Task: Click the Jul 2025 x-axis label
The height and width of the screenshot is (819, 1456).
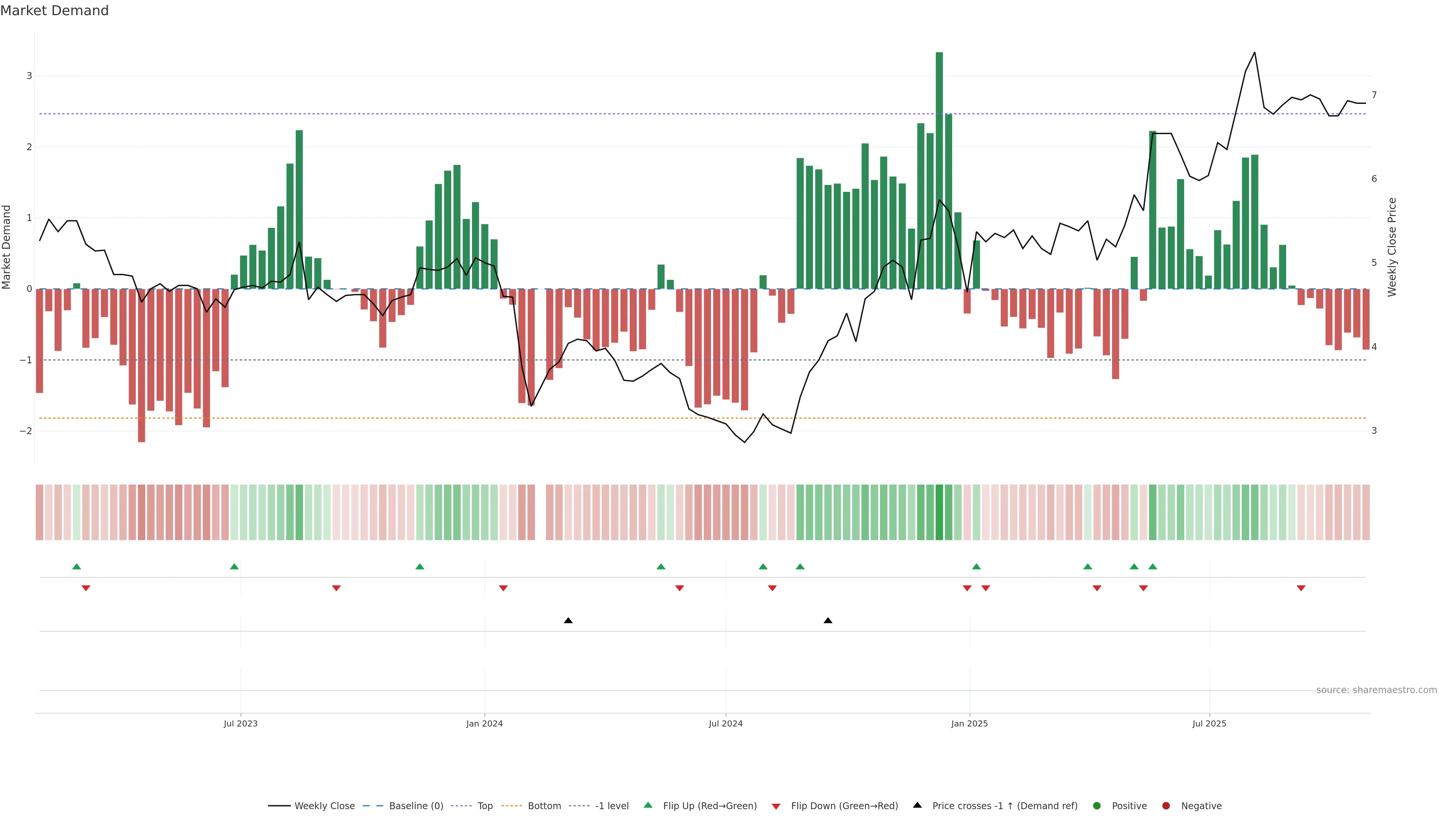Action: point(1209,723)
